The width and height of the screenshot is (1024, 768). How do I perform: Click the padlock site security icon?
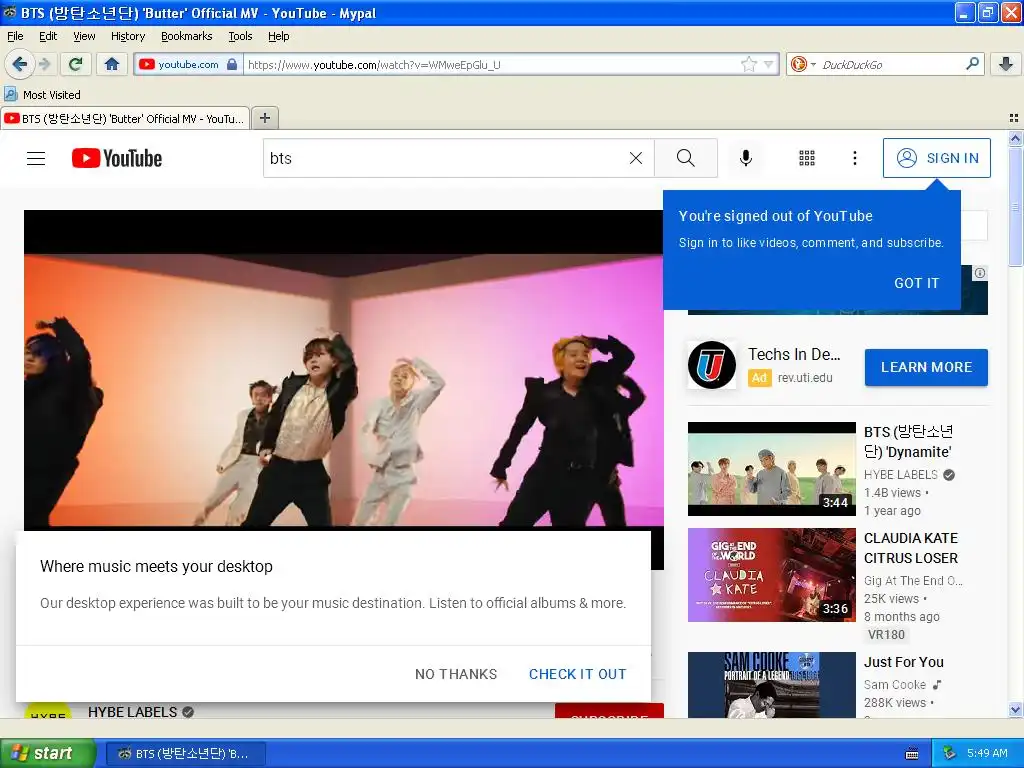click(232, 64)
